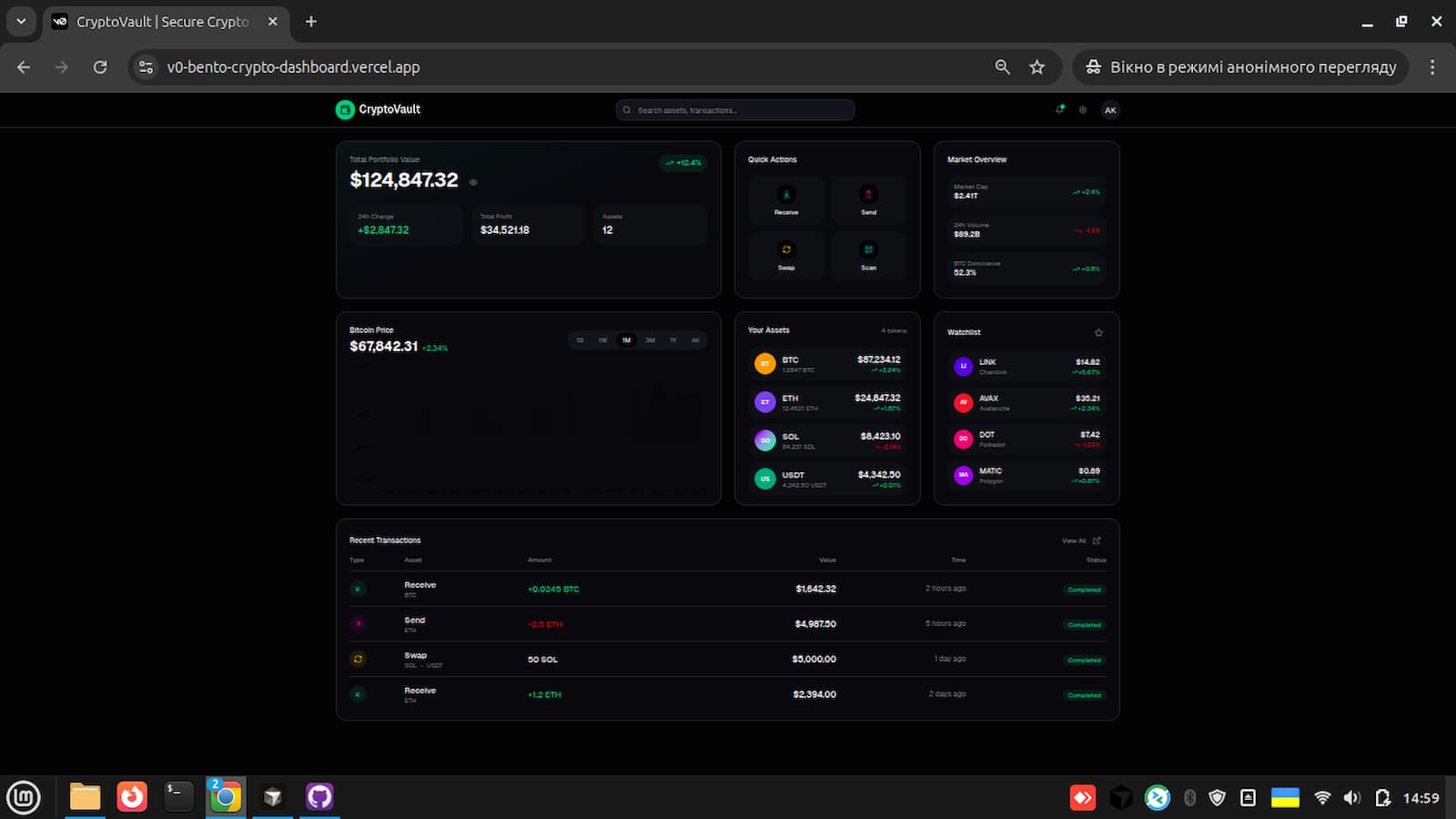Click the browser address bar URL
This screenshot has height=819, width=1456.
click(x=293, y=67)
